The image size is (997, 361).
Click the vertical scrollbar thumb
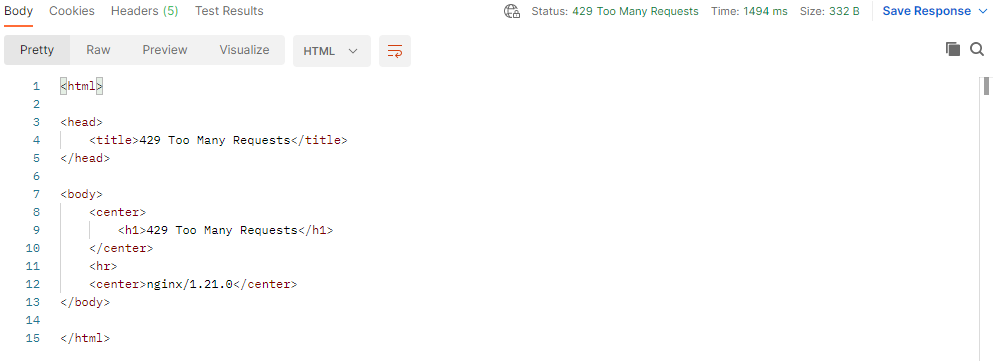[x=987, y=85]
